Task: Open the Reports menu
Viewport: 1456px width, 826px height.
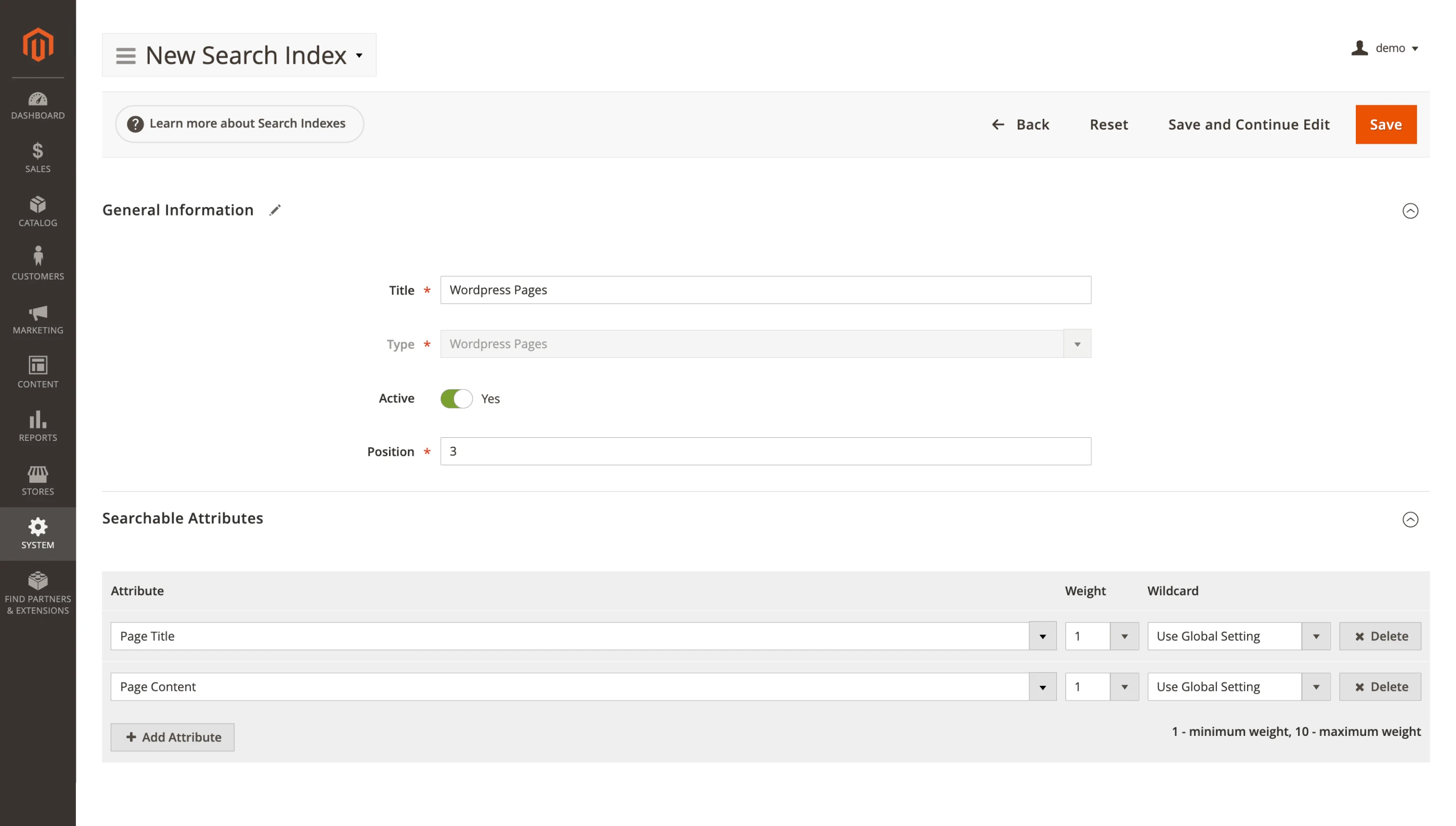Action: 37,427
